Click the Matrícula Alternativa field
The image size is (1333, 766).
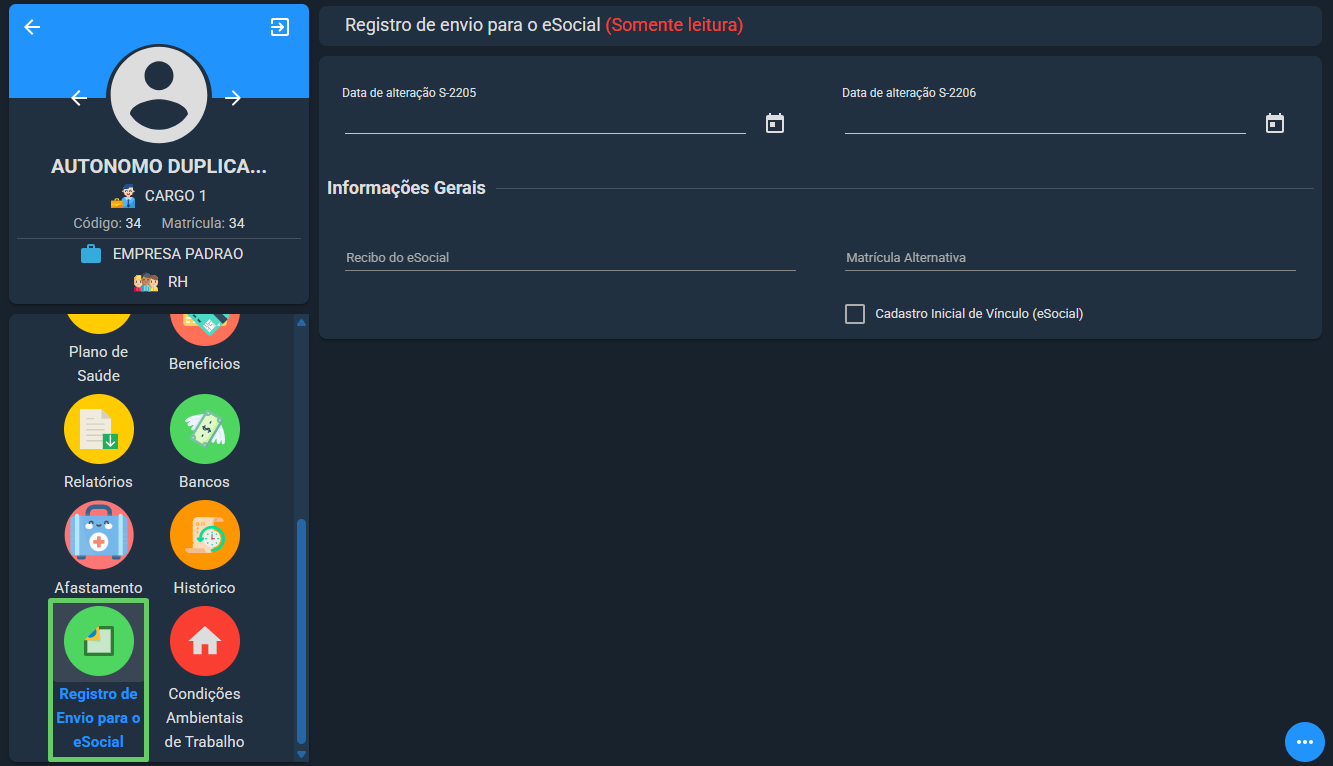(x=1070, y=257)
